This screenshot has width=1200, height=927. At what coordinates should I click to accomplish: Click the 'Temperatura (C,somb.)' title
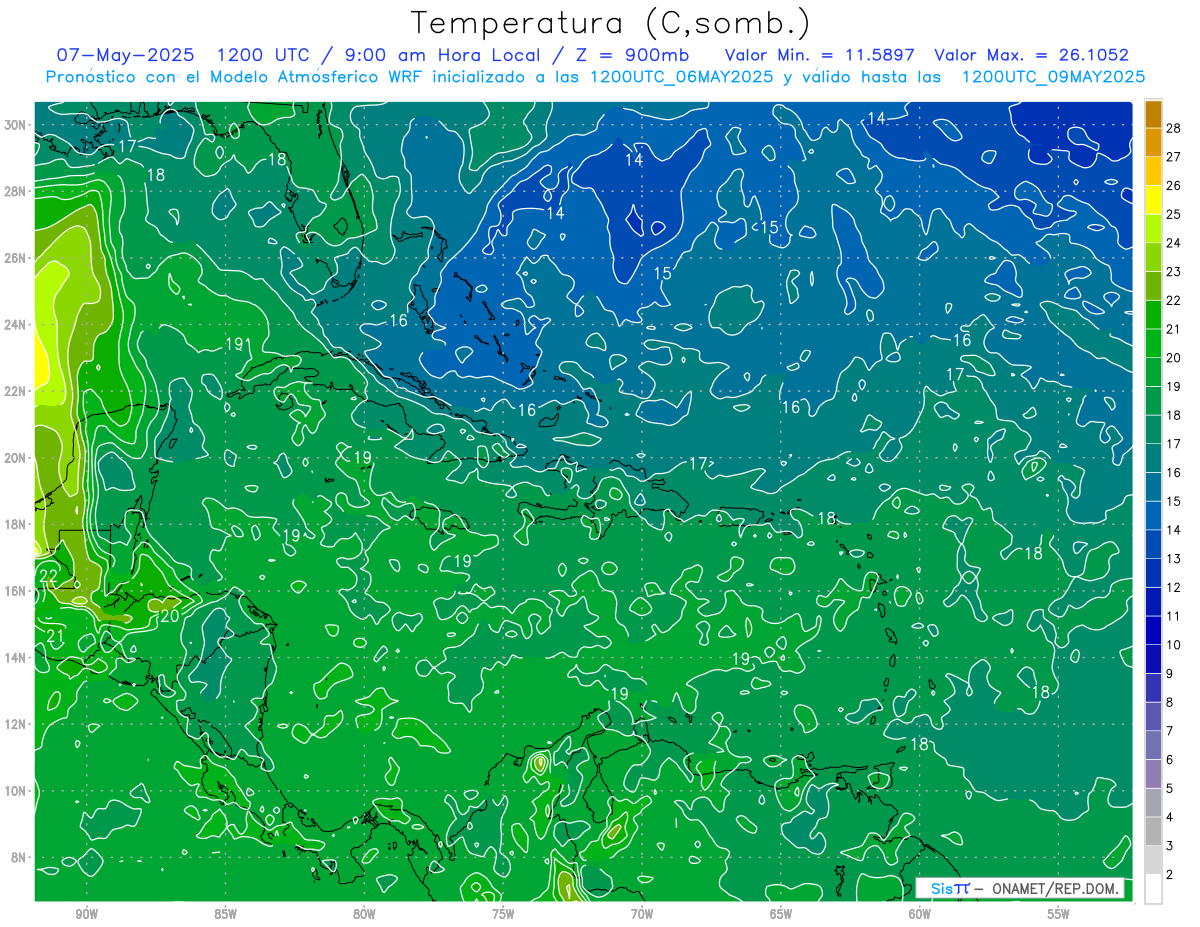[611, 23]
